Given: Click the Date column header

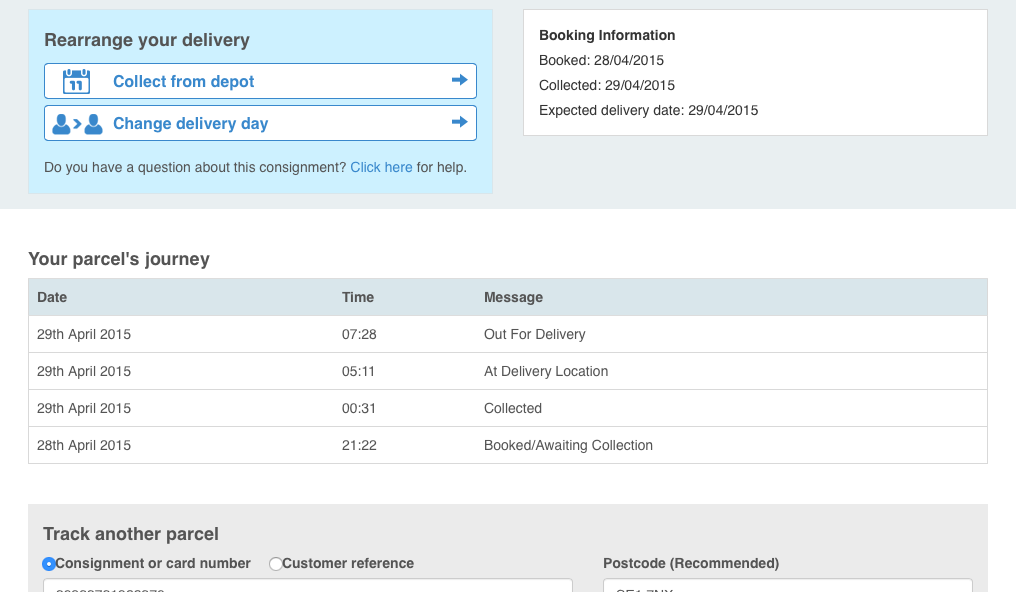Looking at the screenshot, I should coord(52,297).
